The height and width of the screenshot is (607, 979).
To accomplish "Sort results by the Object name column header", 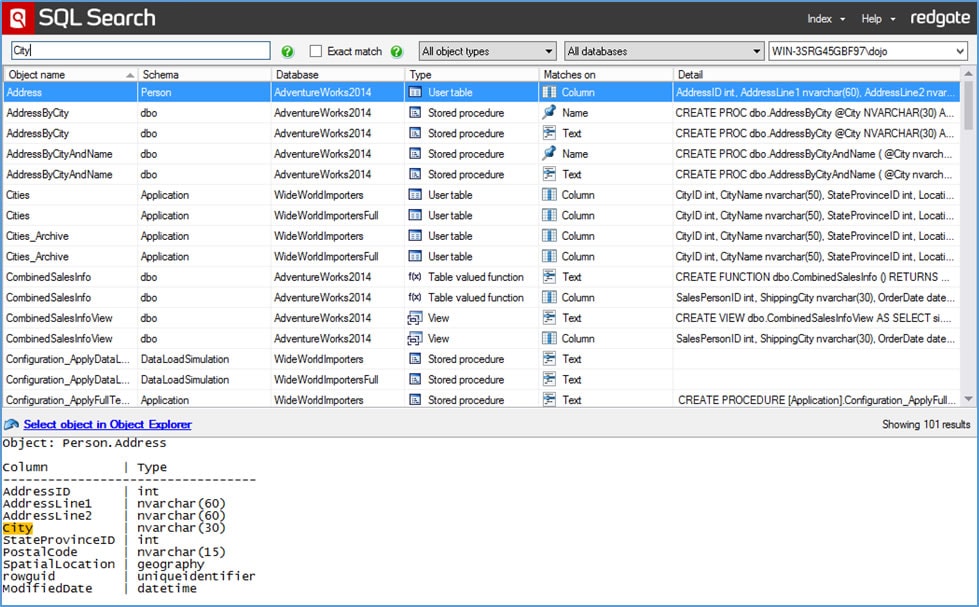I will (x=70, y=74).
